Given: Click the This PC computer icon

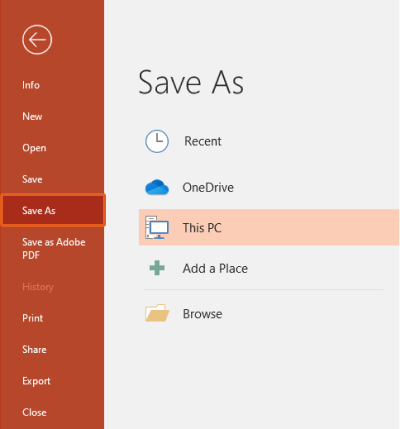Looking at the screenshot, I should [x=157, y=227].
